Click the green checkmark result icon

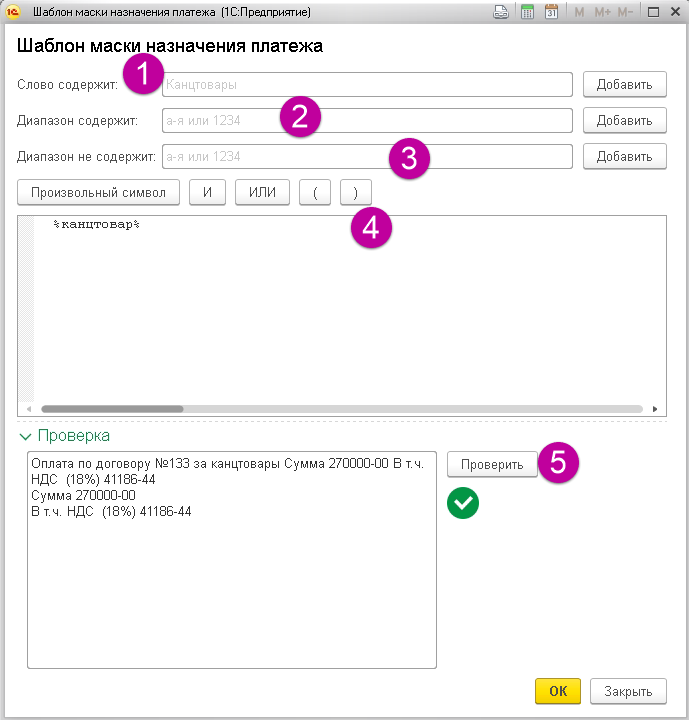pyautogui.click(x=463, y=503)
